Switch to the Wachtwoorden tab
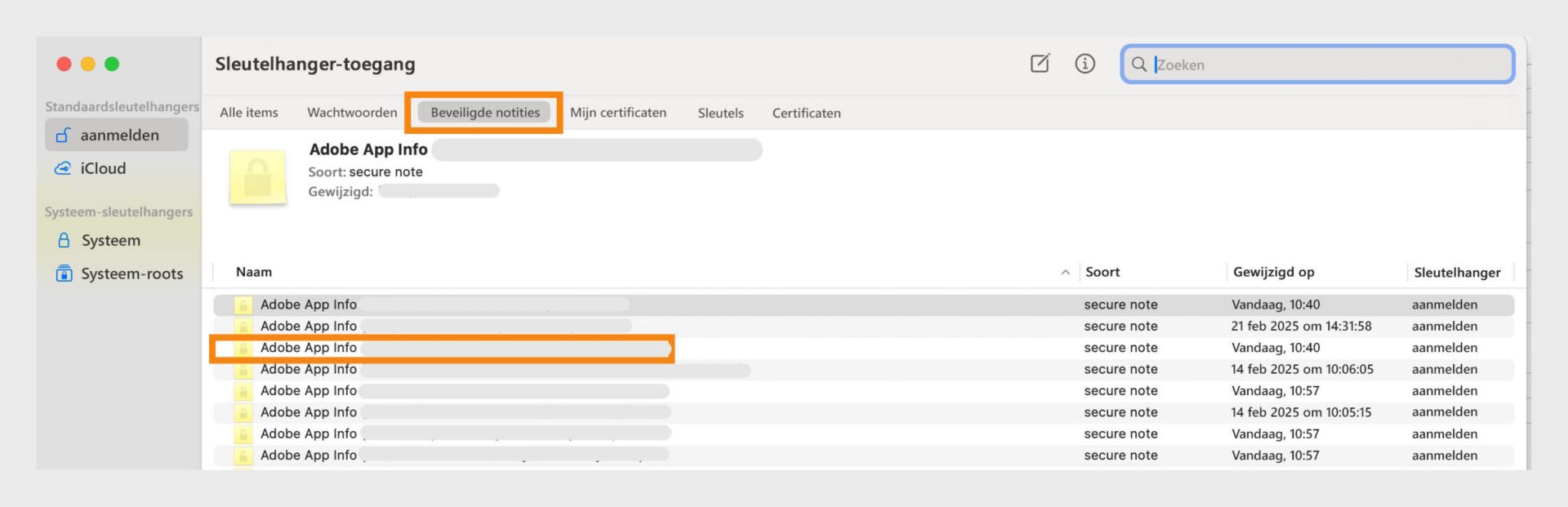The height and width of the screenshot is (507, 1568). point(352,113)
